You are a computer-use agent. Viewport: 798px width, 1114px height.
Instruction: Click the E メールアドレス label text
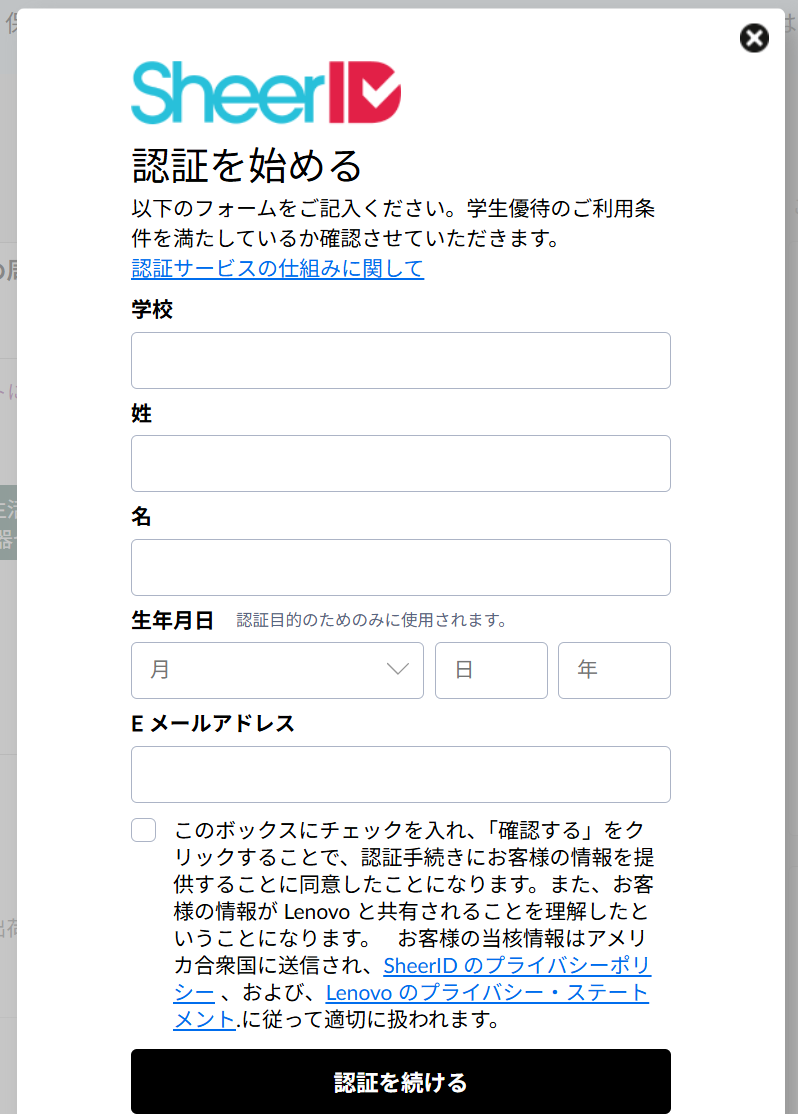[213, 723]
